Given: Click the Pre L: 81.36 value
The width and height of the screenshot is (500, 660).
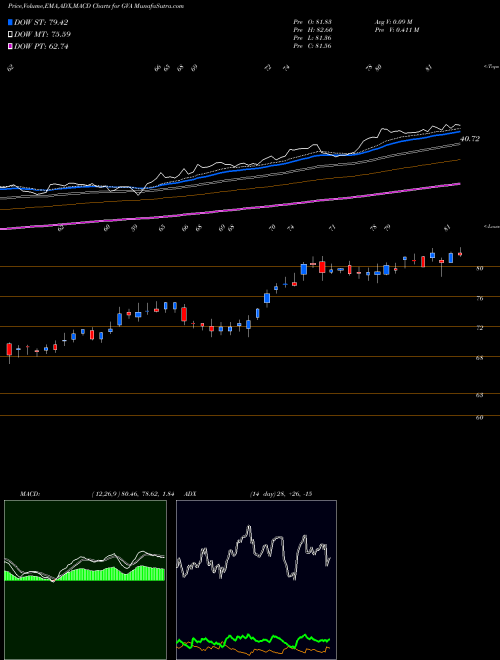Looking at the screenshot, I should pyautogui.click(x=312, y=38).
